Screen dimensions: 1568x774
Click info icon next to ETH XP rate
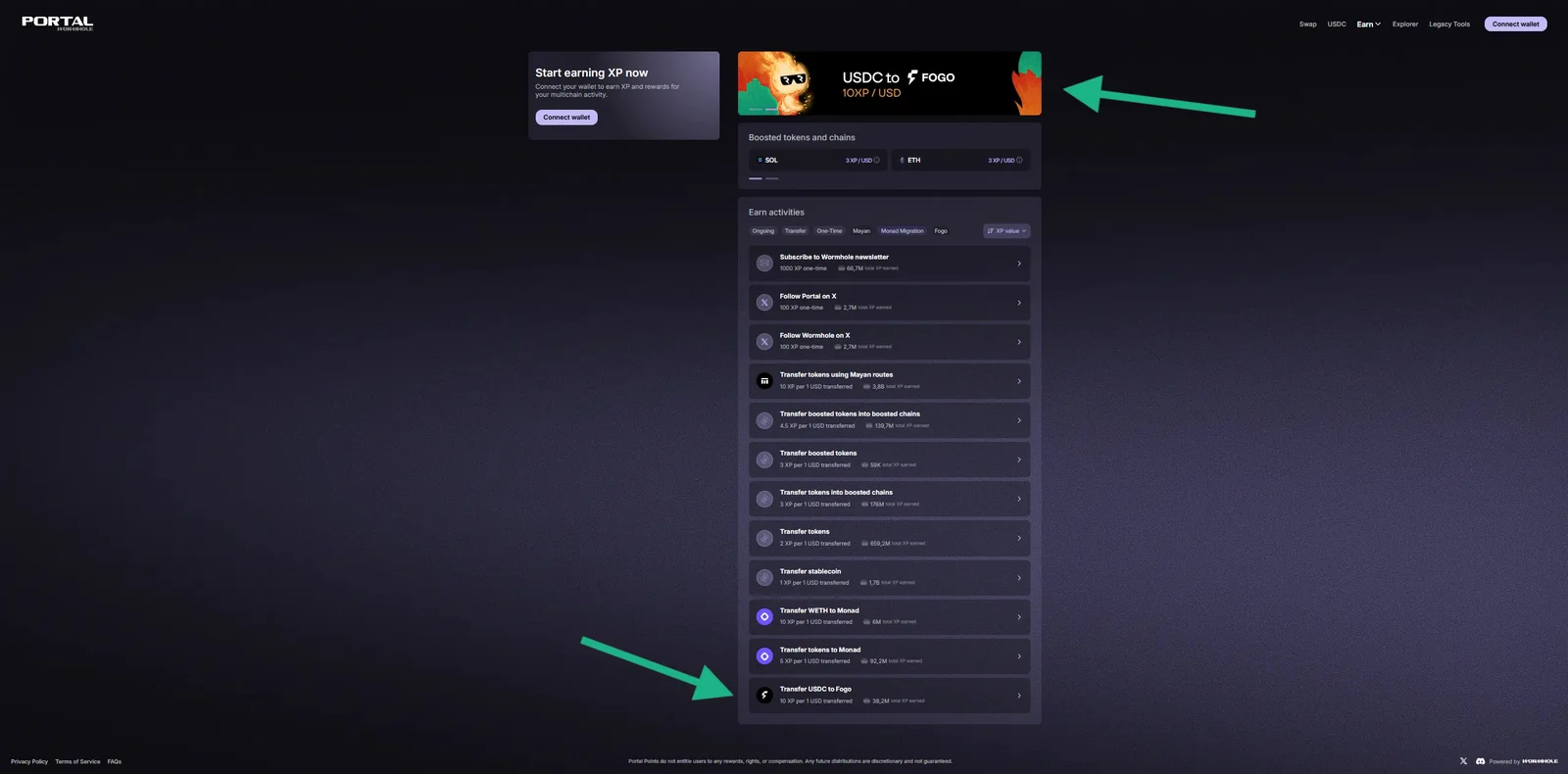pyautogui.click(x=1019, y=161)
